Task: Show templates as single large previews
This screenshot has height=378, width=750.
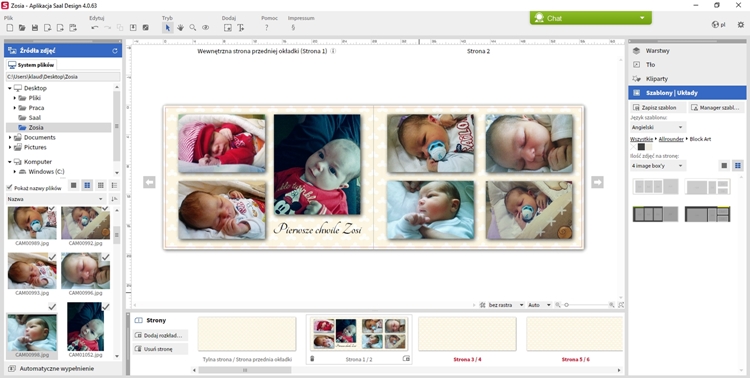Action: pyautogui.click(x=724, y=166)
